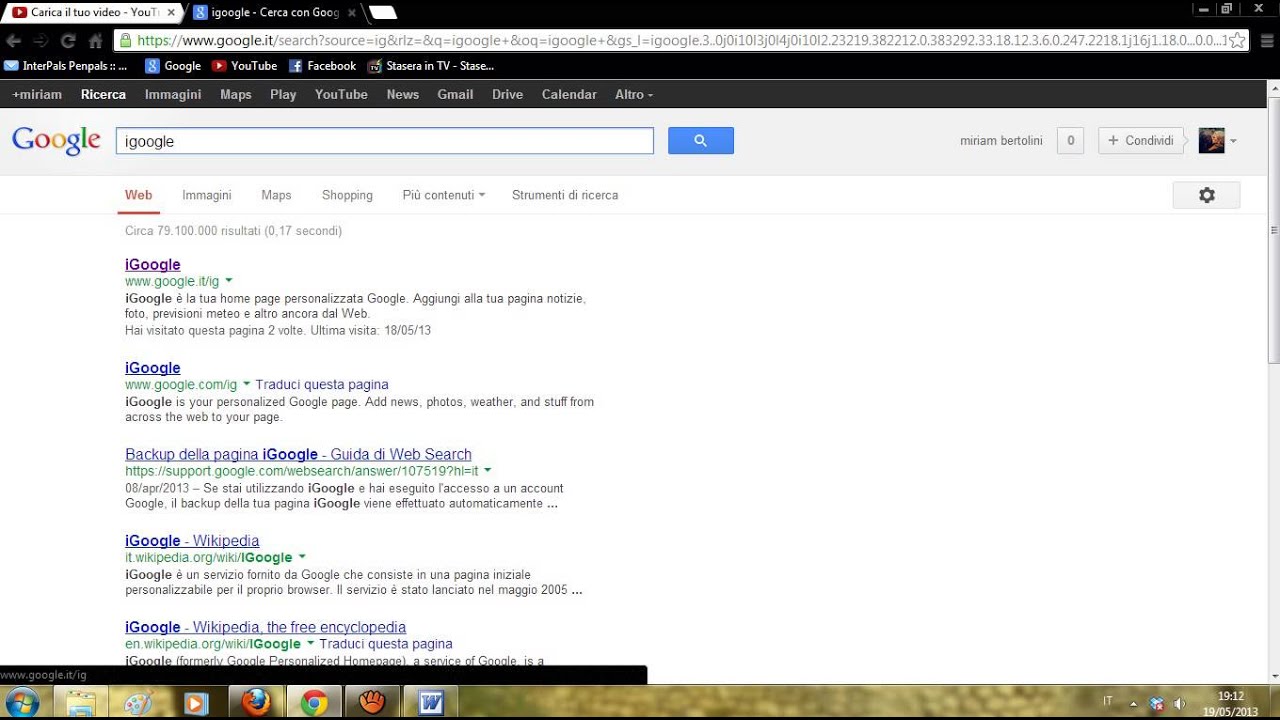Expand Più contenuti dropdown
This screenshot has height=720, width=1280.
(443, 195)
